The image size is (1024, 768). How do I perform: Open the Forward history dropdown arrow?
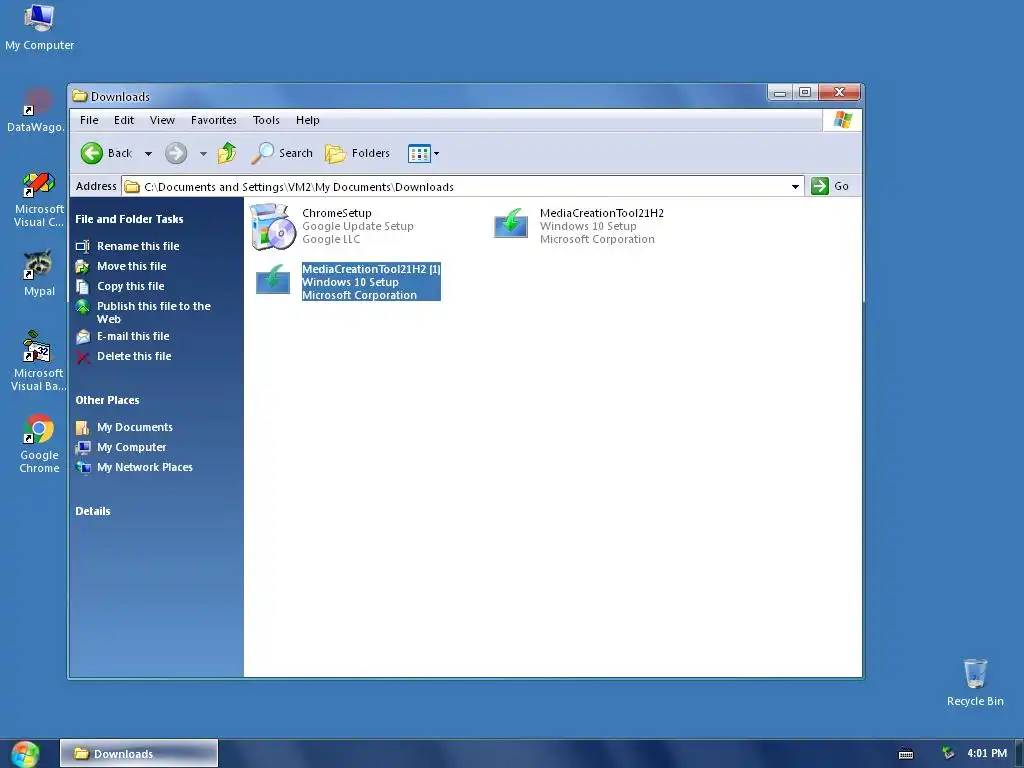[203, 154]
